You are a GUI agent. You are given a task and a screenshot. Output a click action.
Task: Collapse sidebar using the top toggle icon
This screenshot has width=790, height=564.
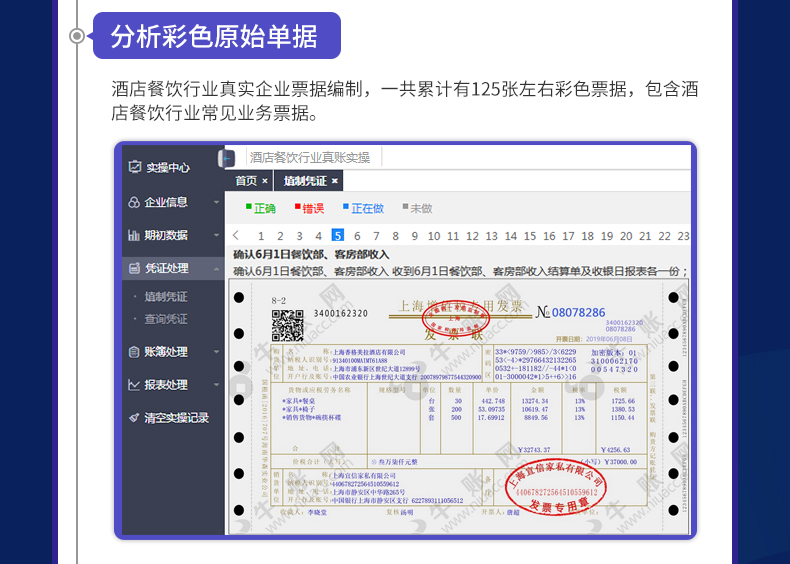click(227, 158)
